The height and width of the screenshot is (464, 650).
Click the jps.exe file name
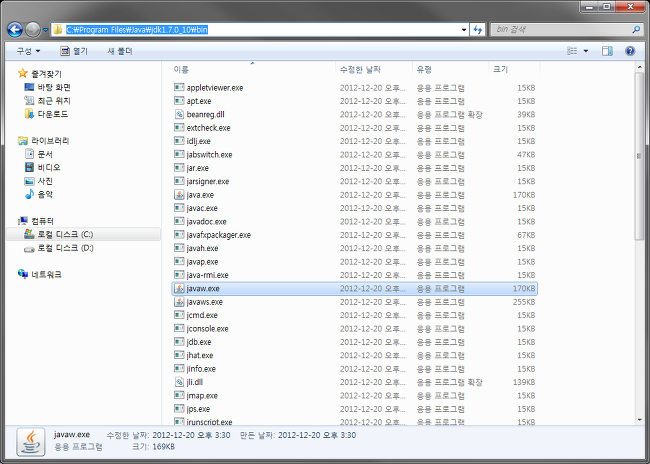click(198, 409)
